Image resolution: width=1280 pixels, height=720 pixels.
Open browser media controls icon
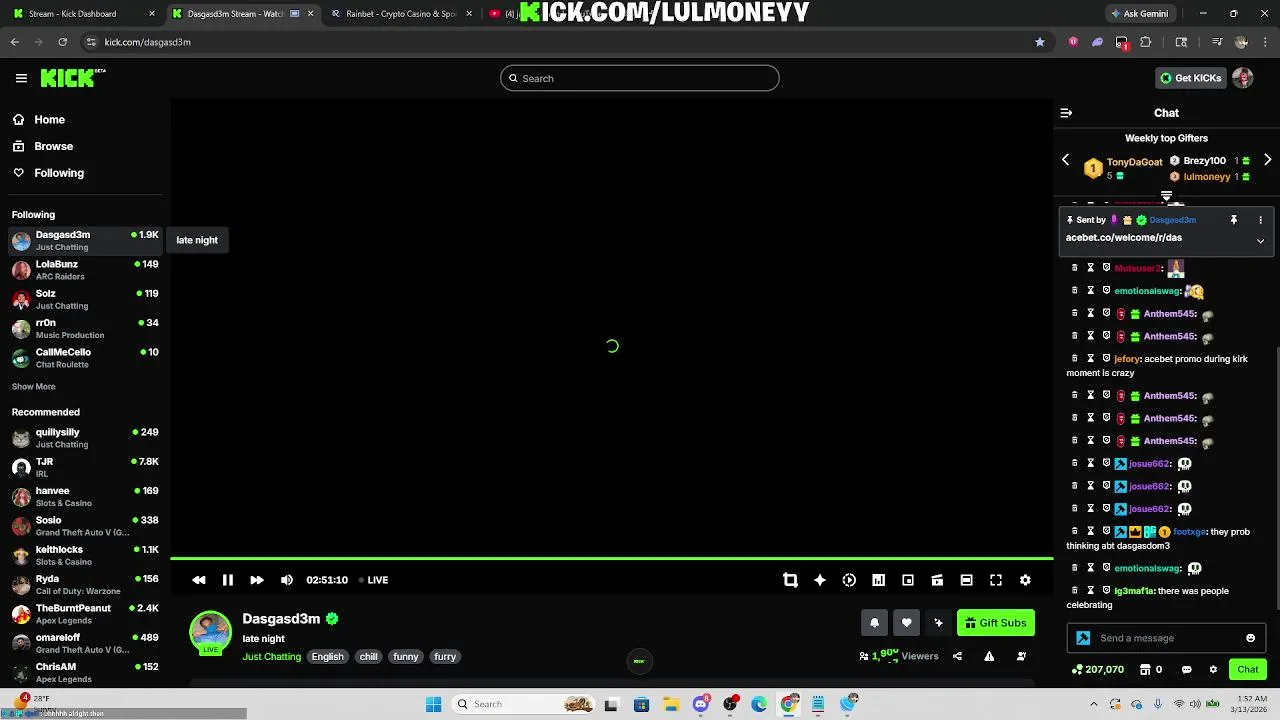point(1217,42)
